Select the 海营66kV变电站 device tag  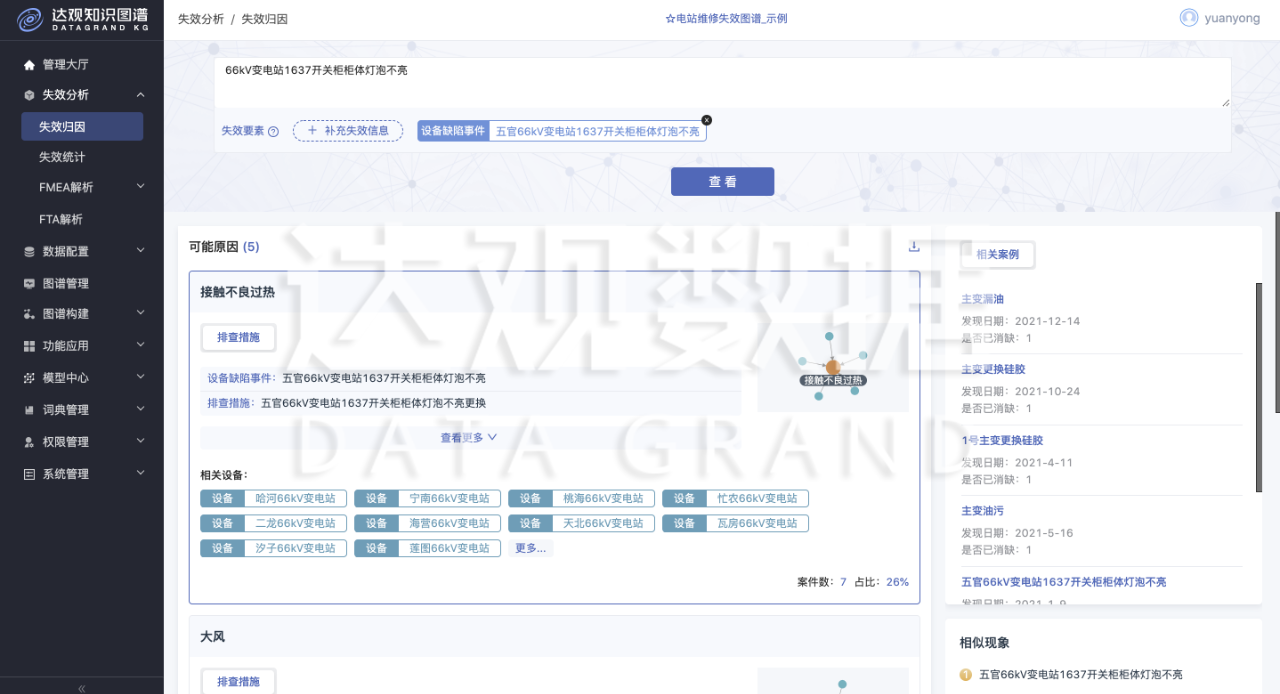[x=428, y=523]
